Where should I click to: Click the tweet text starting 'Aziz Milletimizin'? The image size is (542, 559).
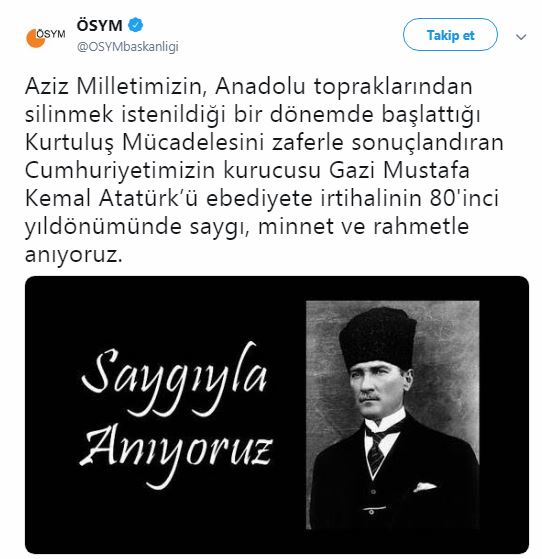coord(264,170)
